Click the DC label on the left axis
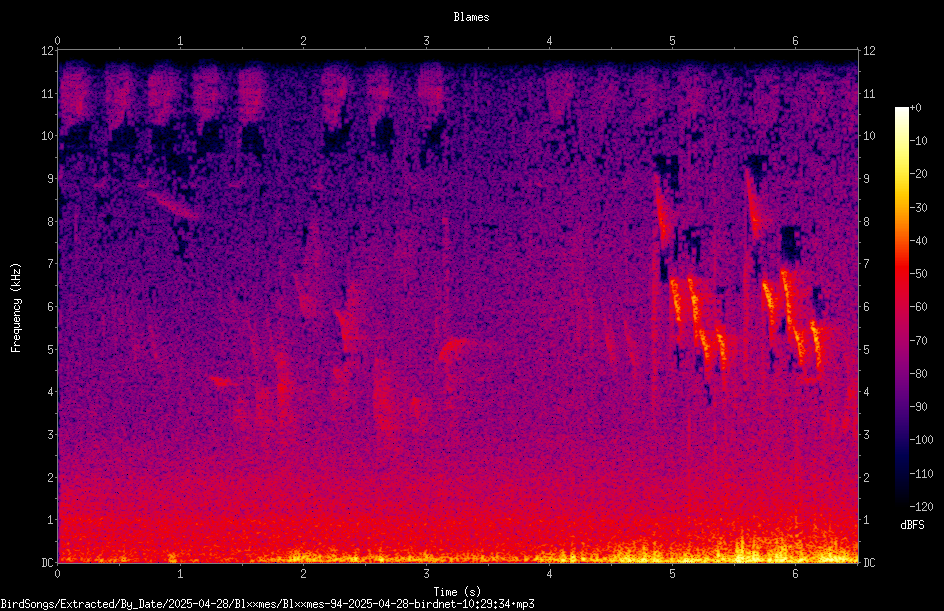The width and height of the screenshot is (944, 611). 47,563
